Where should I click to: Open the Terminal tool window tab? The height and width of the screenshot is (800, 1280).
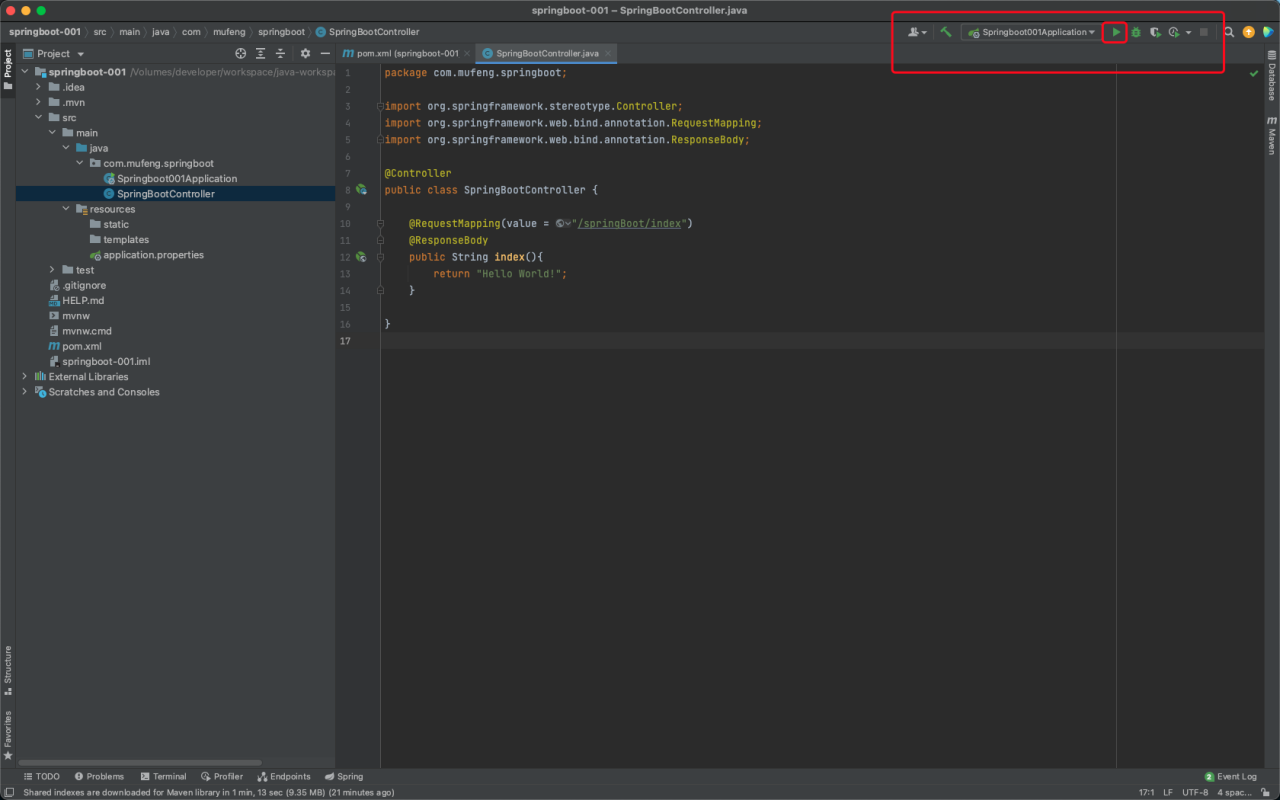click(163, 776)
